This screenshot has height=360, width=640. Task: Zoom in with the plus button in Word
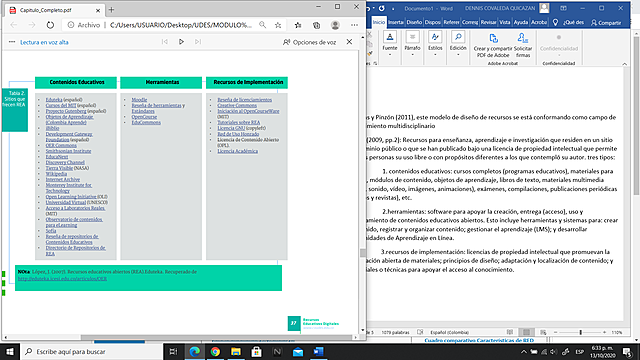click(x=604, y=332)
